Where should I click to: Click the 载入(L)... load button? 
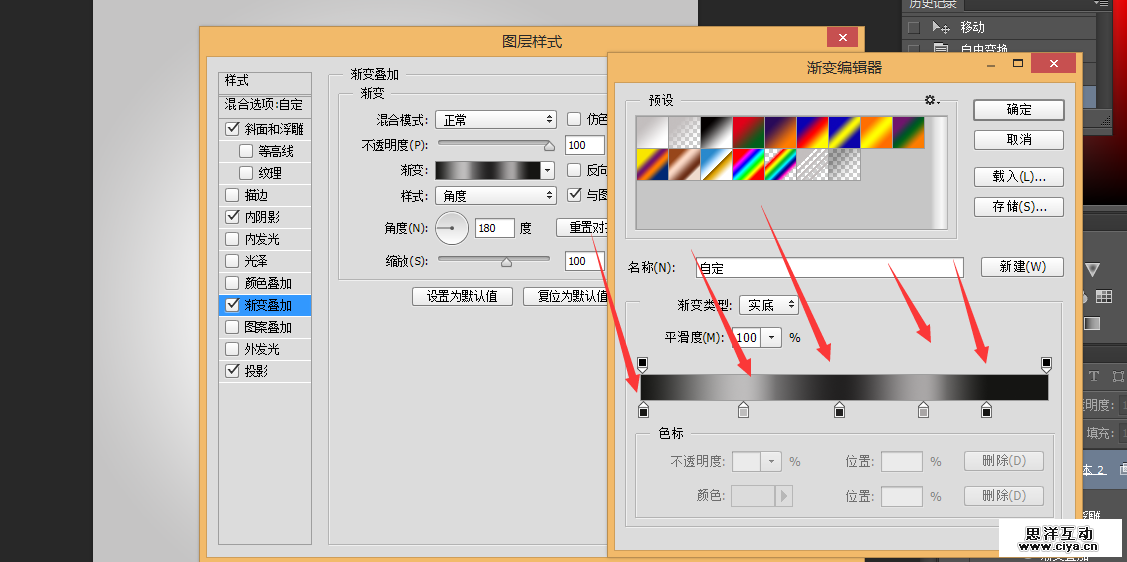tap(1019, 176)
